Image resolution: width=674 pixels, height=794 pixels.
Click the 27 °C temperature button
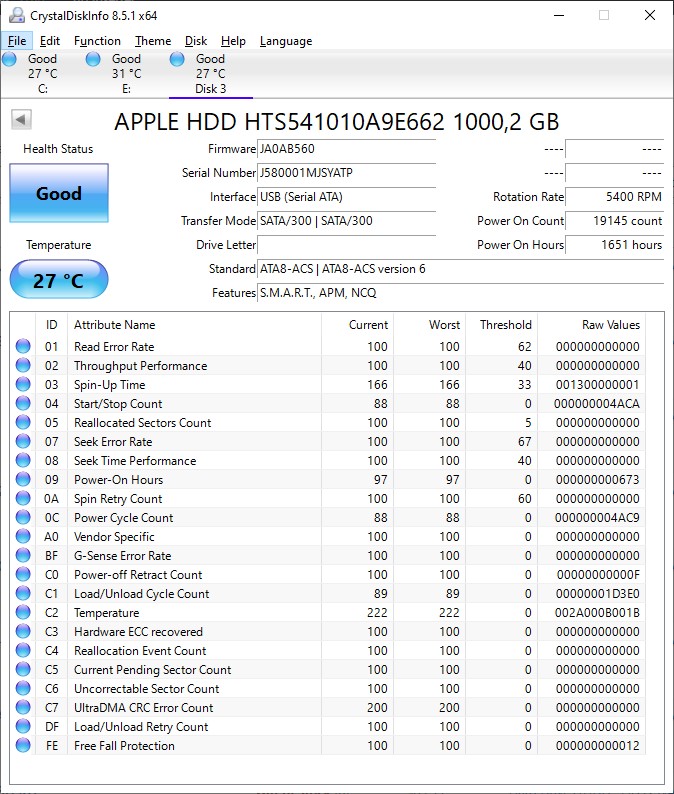(x=58, y=280)
